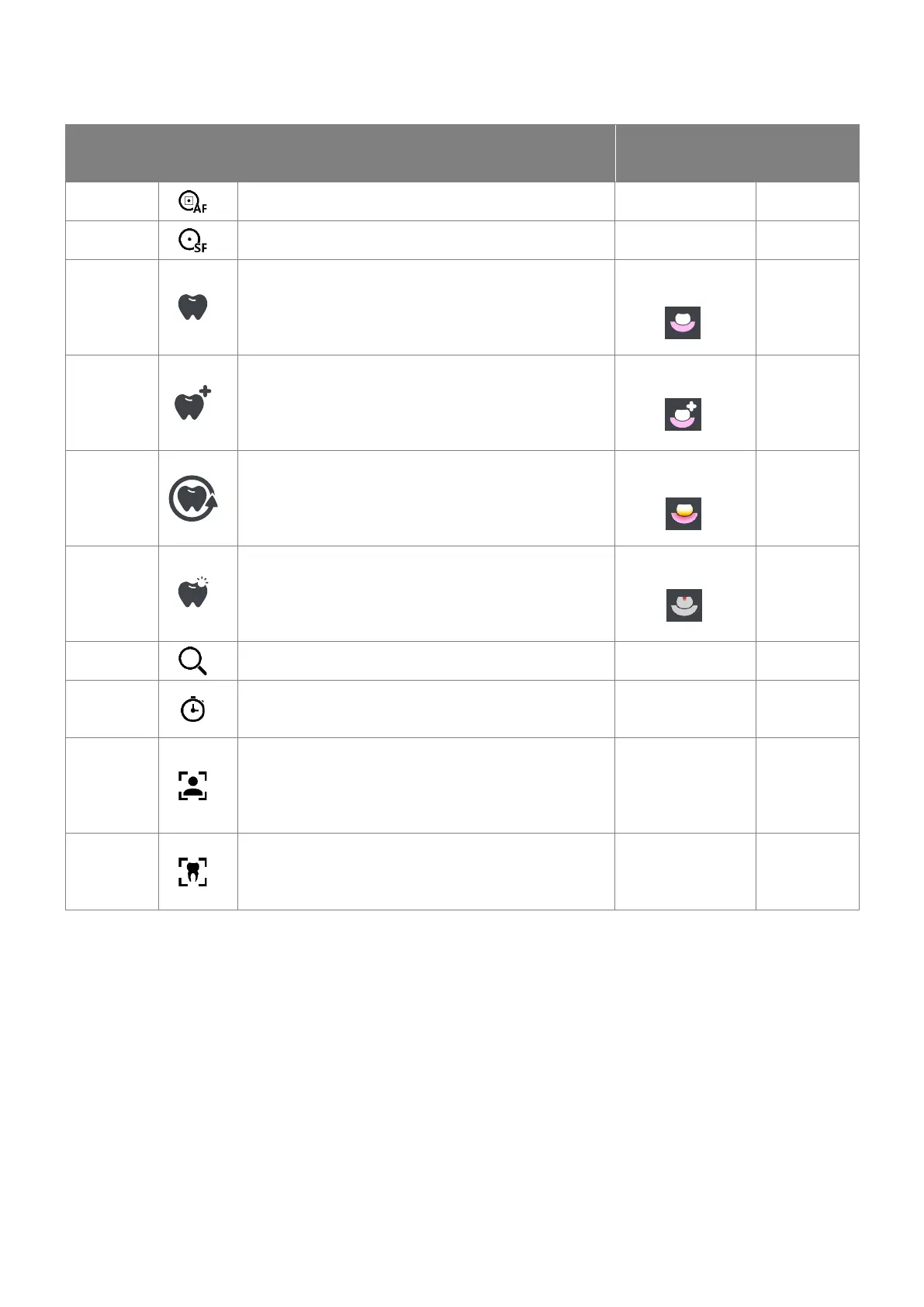Click the white tooth with plus thumbnail
The image size is (924, 1307).
683,414
